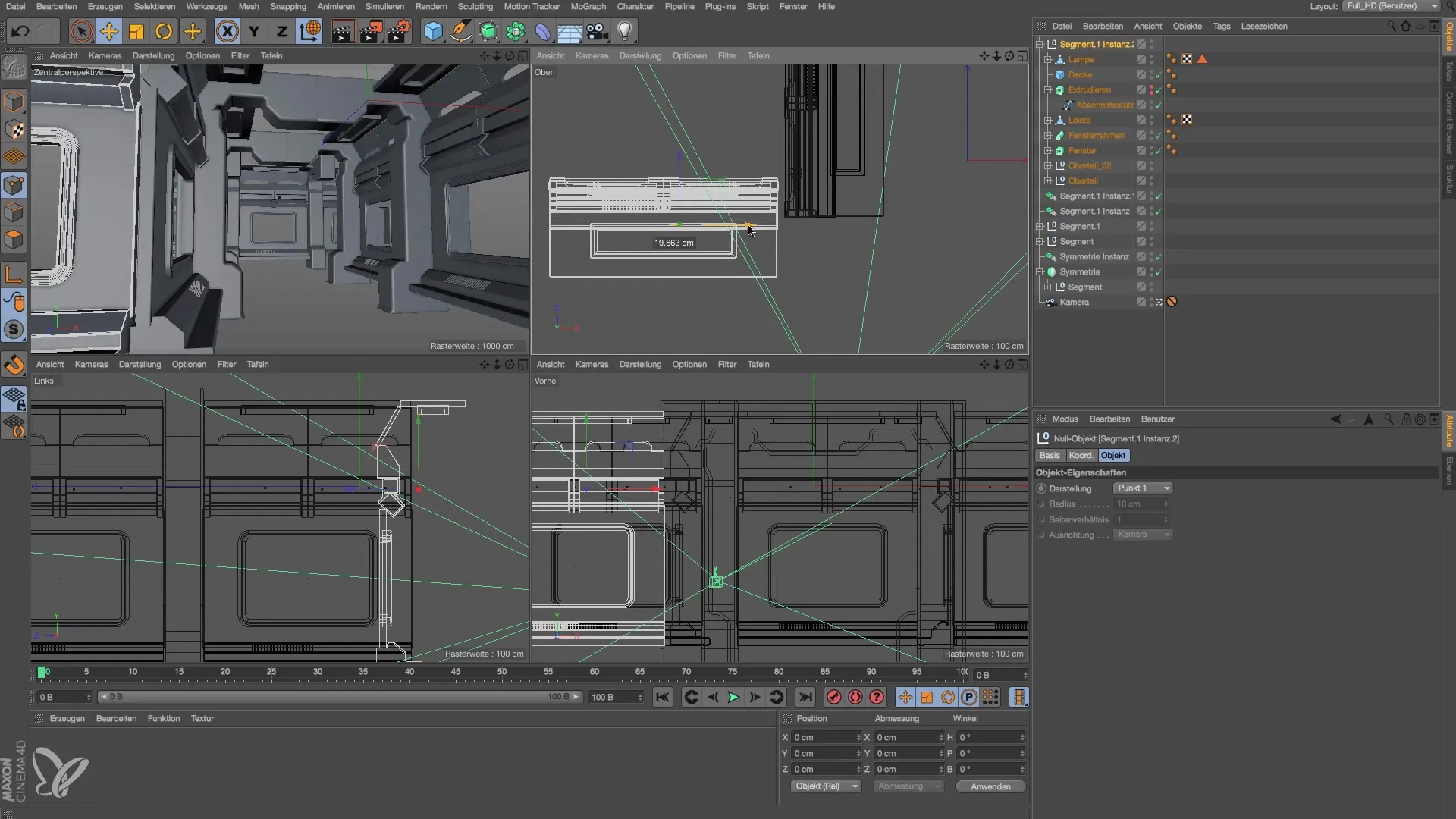Click the Snap magnet S icon in left toolbar
This screenshot has height=819, width=1456.
click(x=14, y=330)
